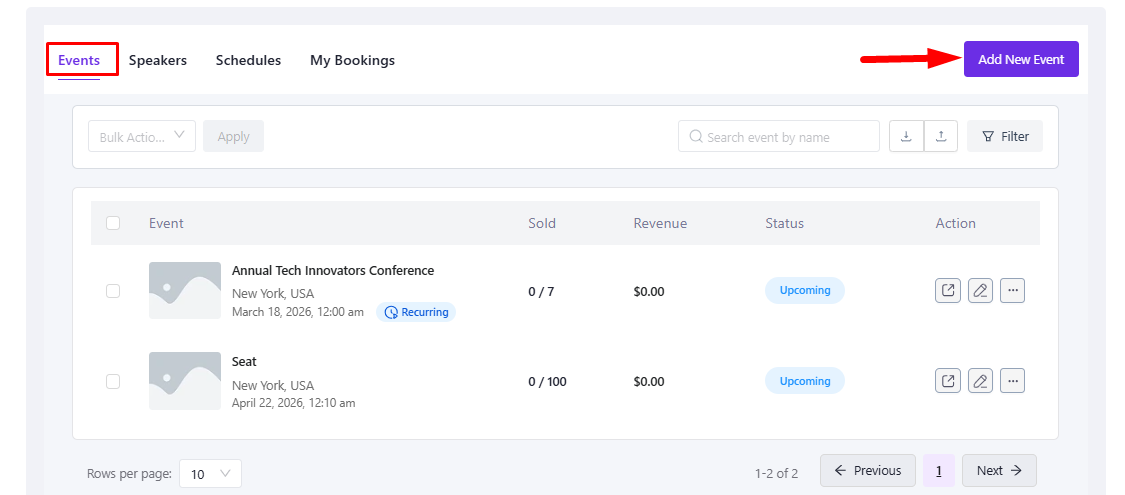Image resolution: width=1125 pixels, height=495 pixels.
Task: Select the Seat event row checkbox
Action: [x=113, y=381]
